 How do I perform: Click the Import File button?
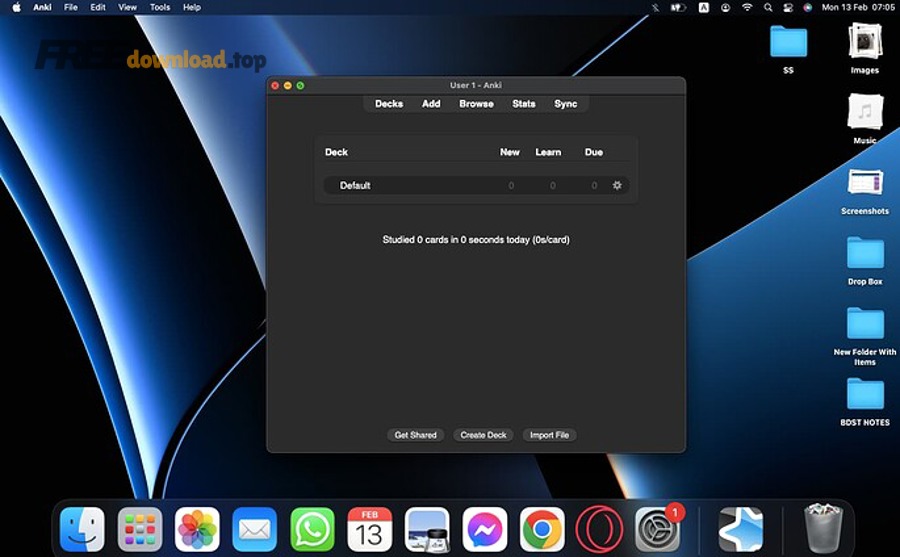(x=549, y=435)
